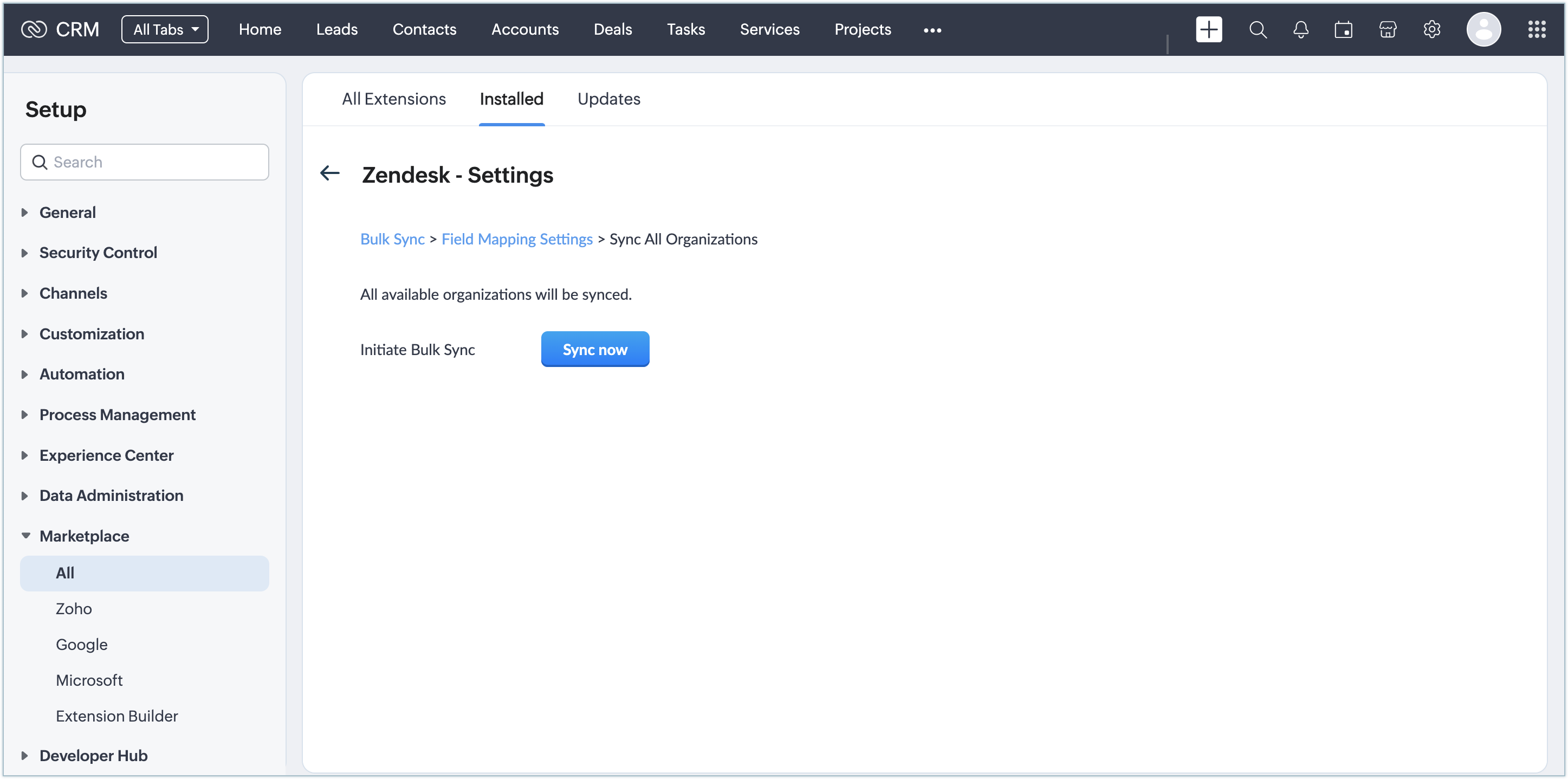Click the Sync now button
Image resolution: width=1568 pixels, height=779 pixels.
595,350
